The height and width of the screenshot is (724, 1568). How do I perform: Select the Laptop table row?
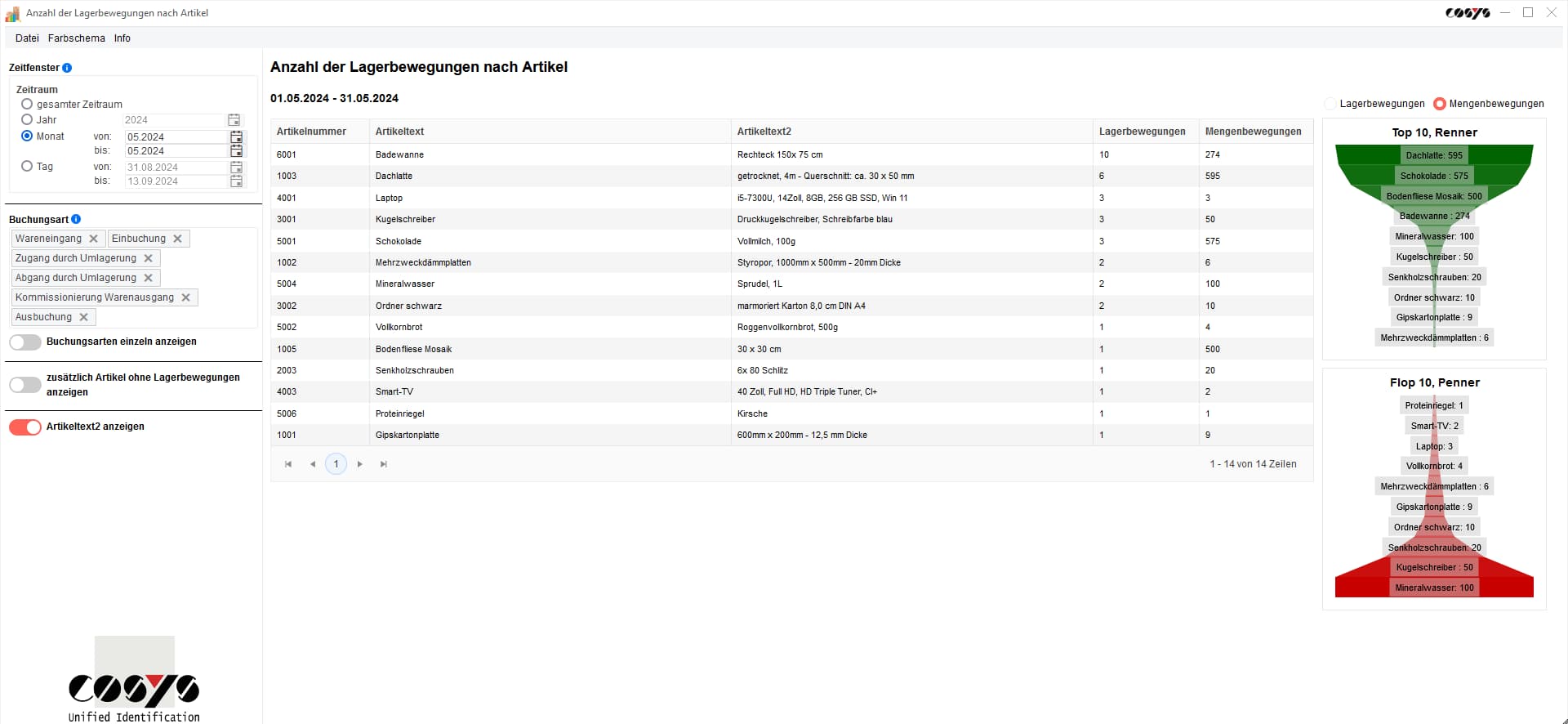point(791,198)
